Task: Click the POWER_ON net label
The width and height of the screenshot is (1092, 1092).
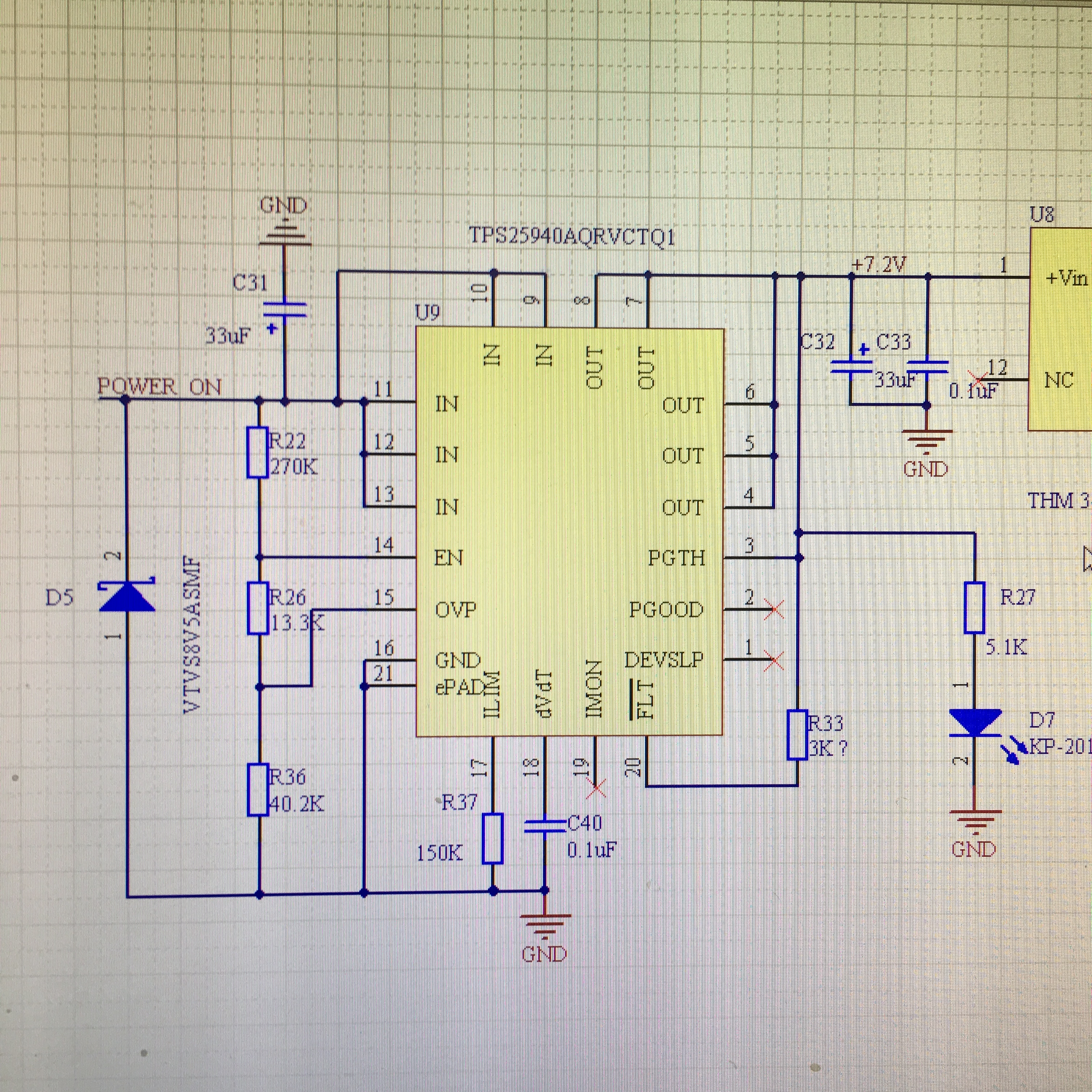Action: tap(159, 387)
